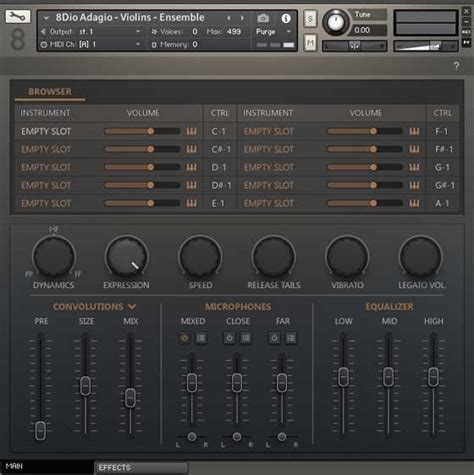
Task: Click keyboard icon in D#-1 slot row
Action: (191, 185)
